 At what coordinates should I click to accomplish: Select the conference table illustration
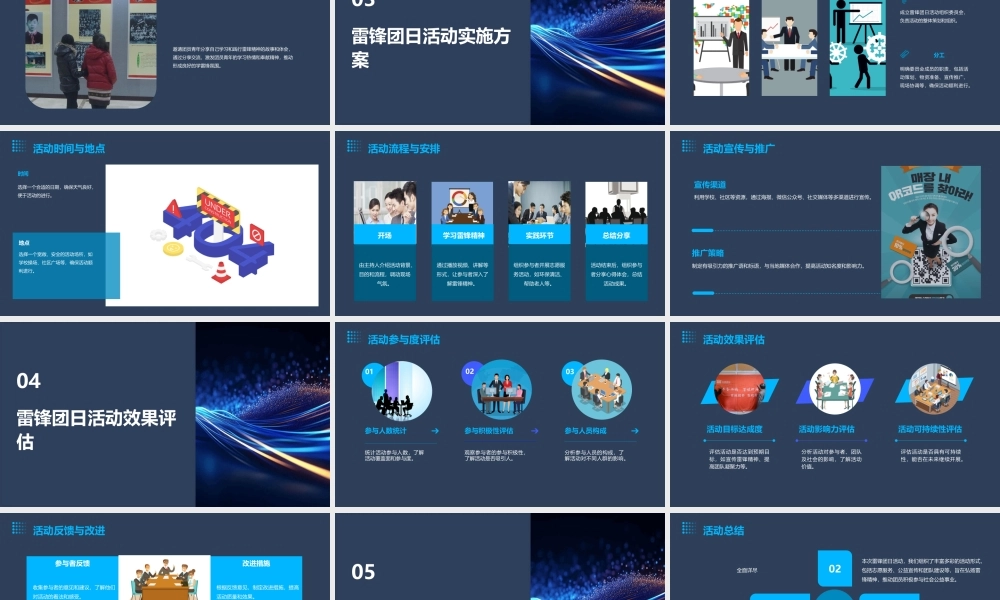165,578
